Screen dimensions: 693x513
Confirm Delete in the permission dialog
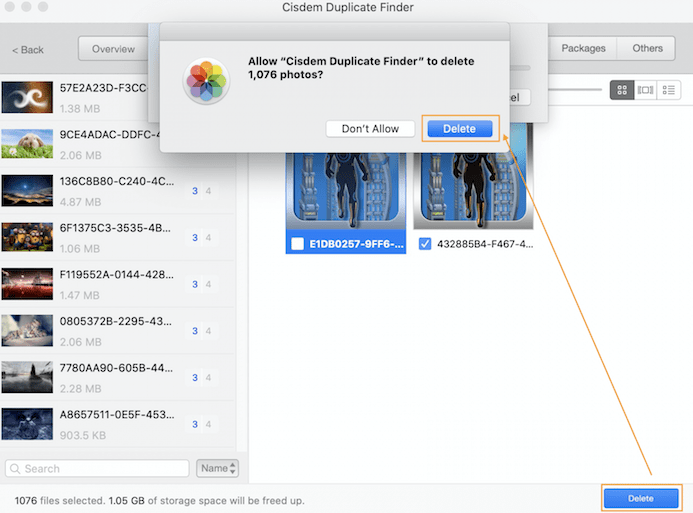pyautogui.click(x=459, y=128)
